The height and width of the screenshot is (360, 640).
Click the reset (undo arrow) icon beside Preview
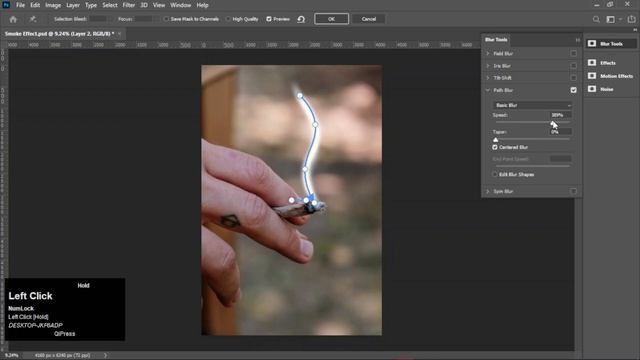301,19
